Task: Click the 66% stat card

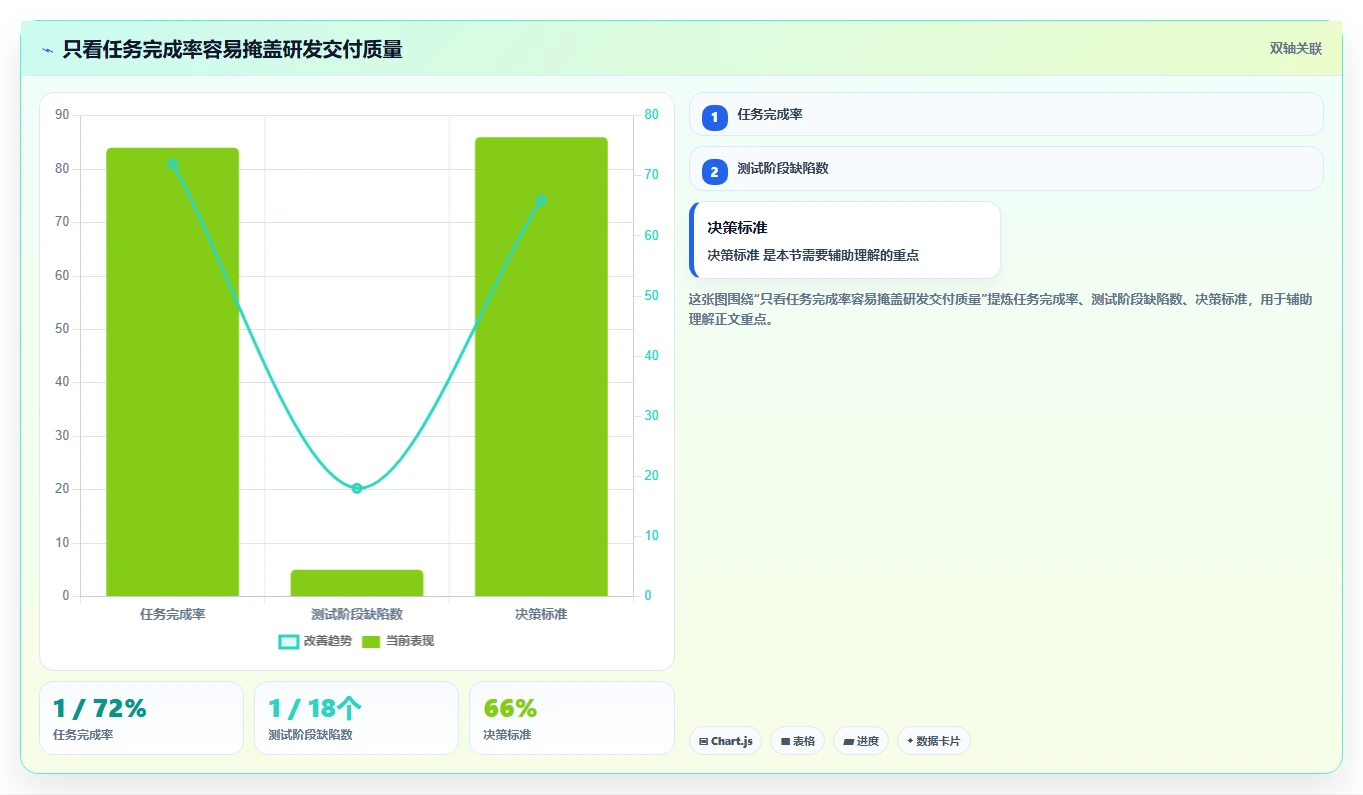Action: pos(571,718)
